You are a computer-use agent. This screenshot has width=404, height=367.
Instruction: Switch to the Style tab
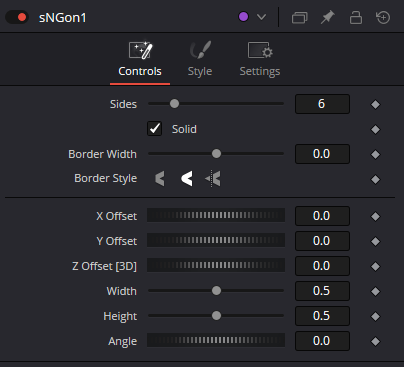200,59
